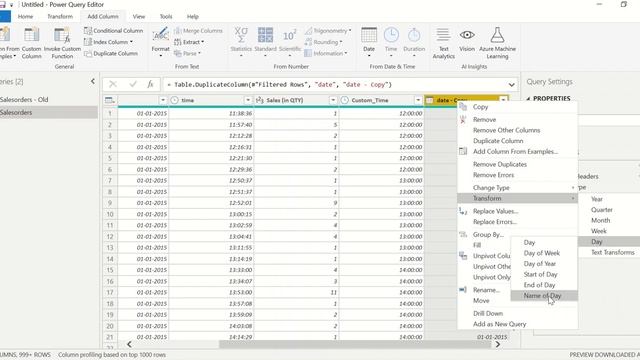Click the fx formula icon
Image resolution: width=640 pixels, height=360 pixels.
point(150,84)
